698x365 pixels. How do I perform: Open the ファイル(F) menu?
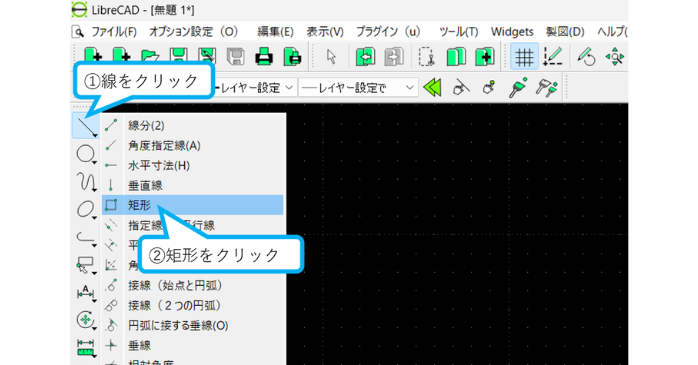click(114, 32)
